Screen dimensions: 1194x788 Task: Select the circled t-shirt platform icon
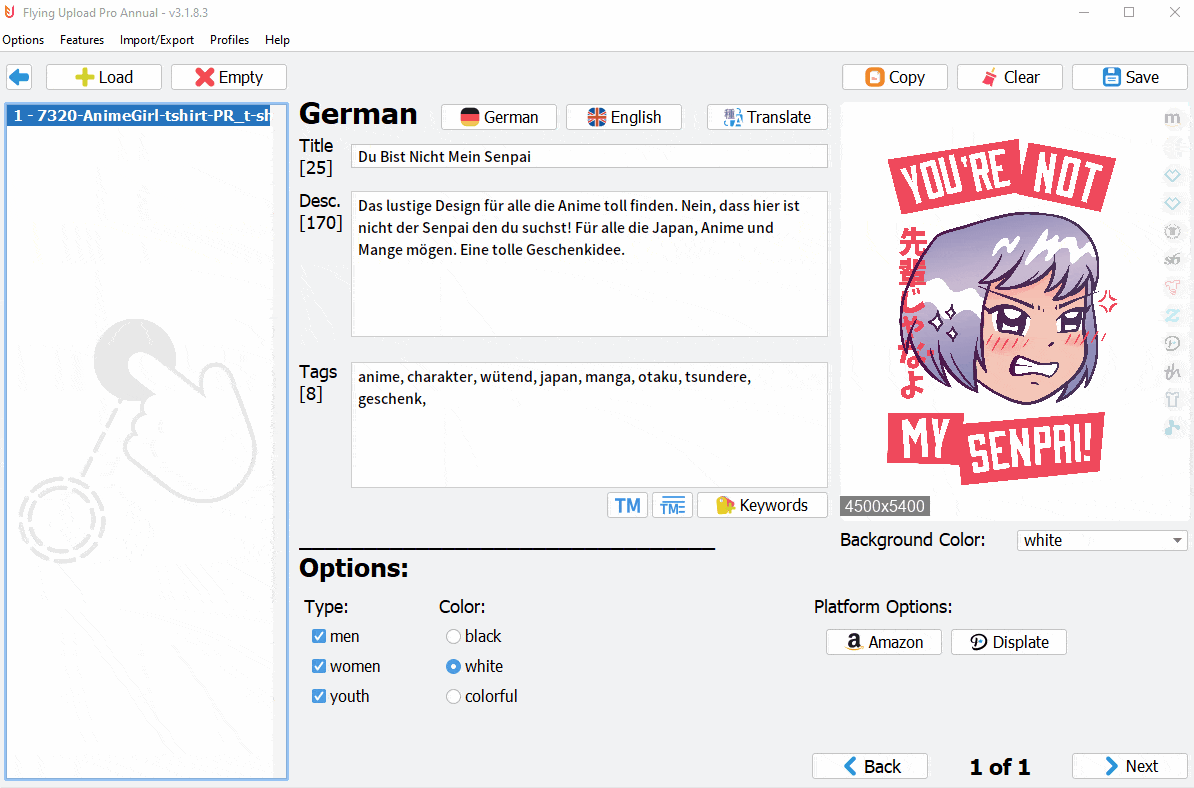click(x=1172, y=231)
